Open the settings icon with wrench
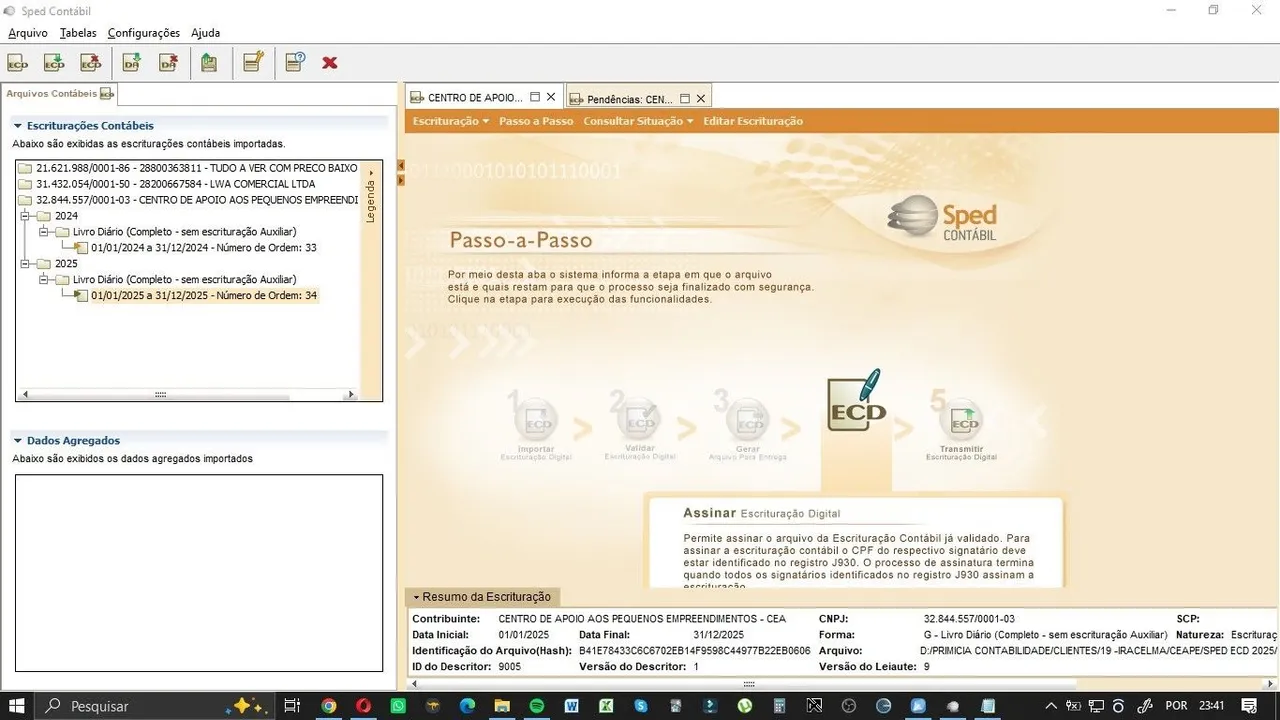This screenshot has height=720, width=1280. pos(253,63)
